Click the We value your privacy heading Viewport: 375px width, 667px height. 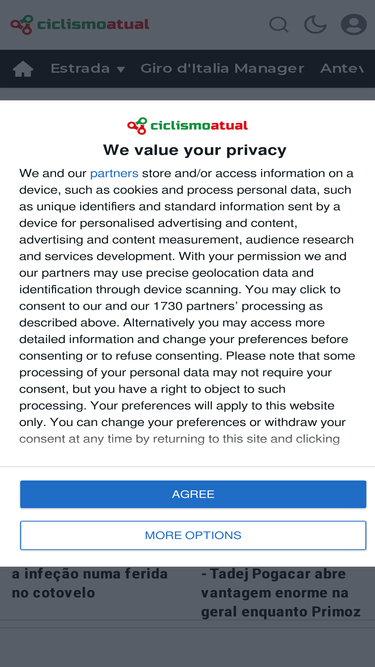tap(195, 150)
